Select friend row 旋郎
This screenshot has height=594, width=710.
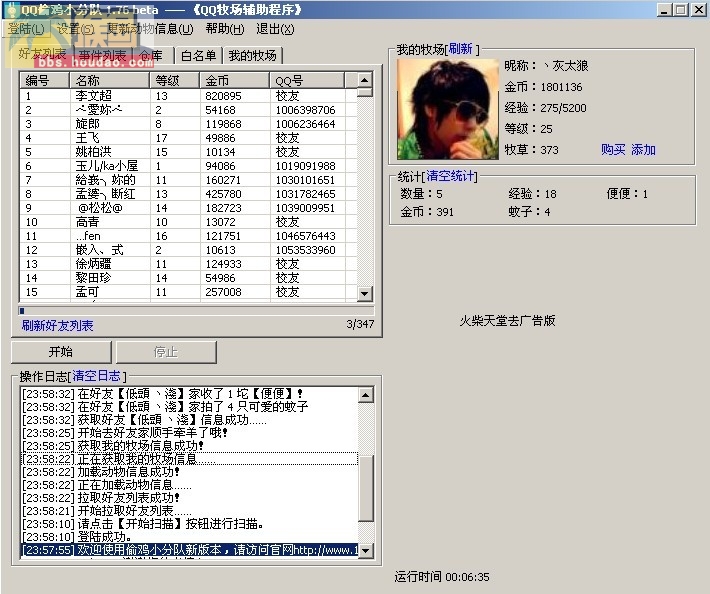click(x=188, y=124)
